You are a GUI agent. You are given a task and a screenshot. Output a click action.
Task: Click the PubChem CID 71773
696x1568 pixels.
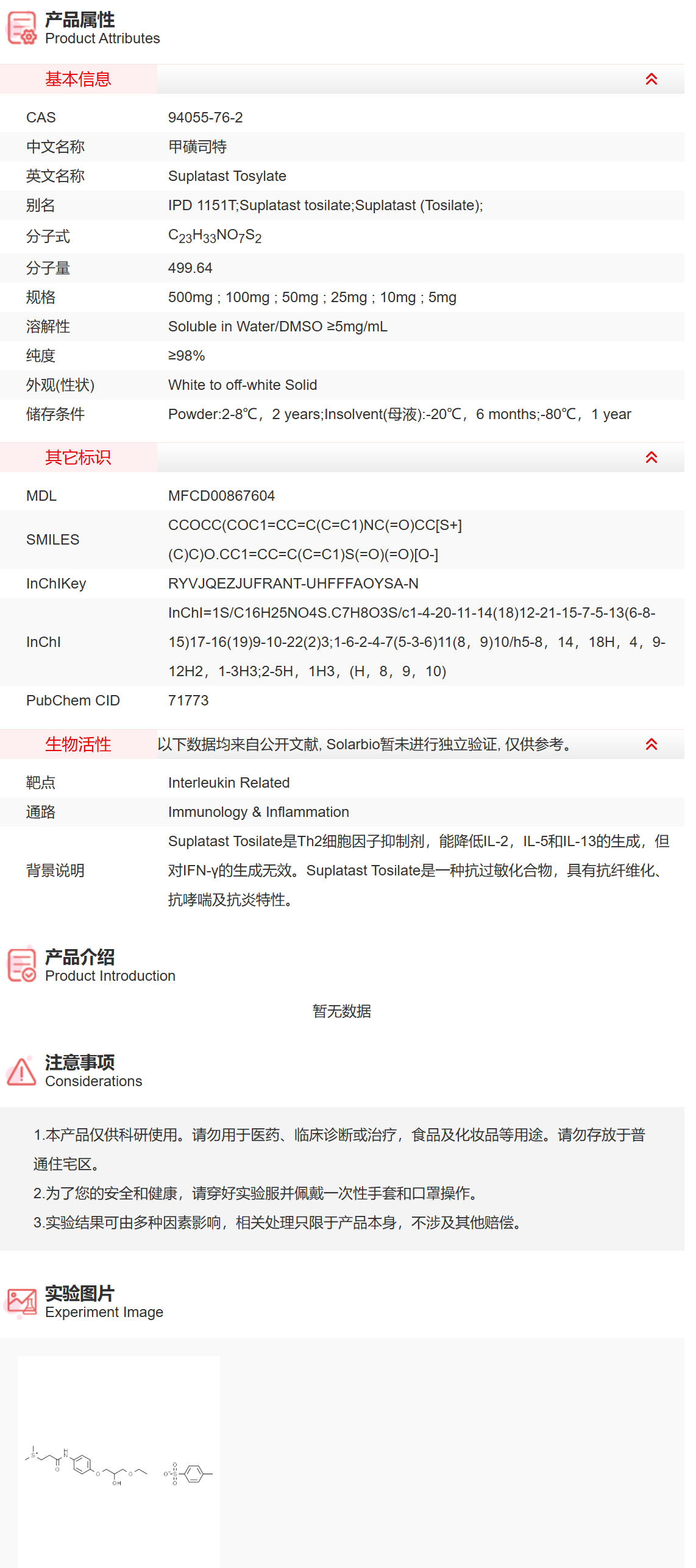click(x=188, y=701)
